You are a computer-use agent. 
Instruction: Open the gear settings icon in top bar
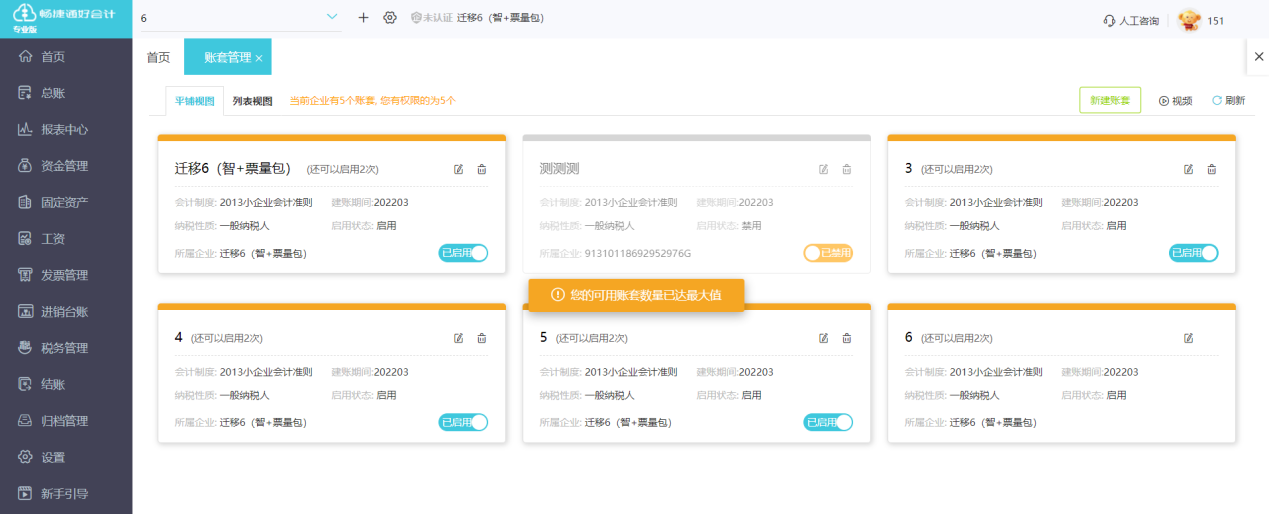(390, 18)
